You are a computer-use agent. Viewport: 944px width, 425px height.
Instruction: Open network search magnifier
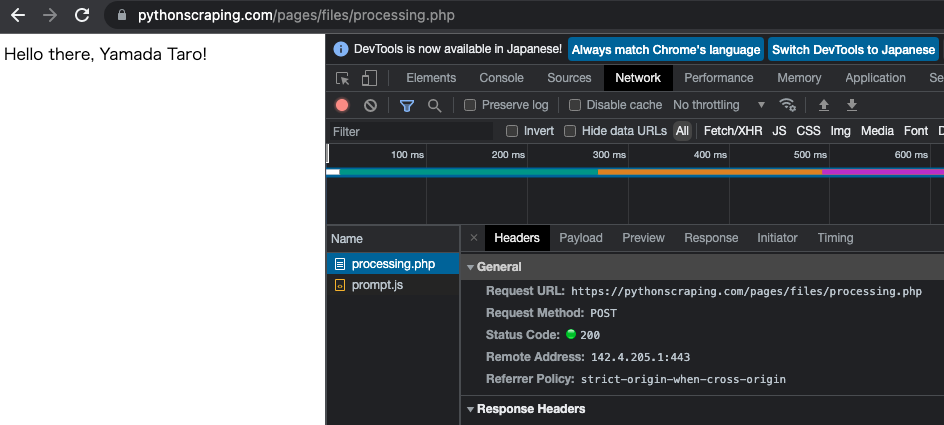434,105
